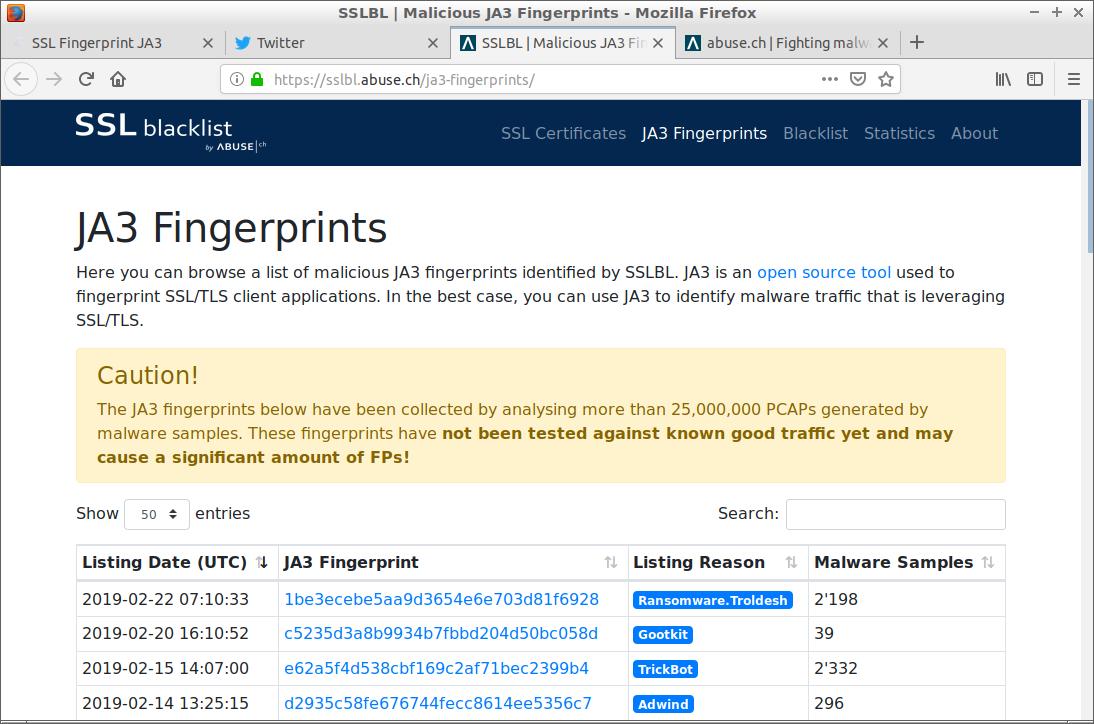Select sample count 296
This screenshot has height=724, width=1094.
tap(829, 703)
